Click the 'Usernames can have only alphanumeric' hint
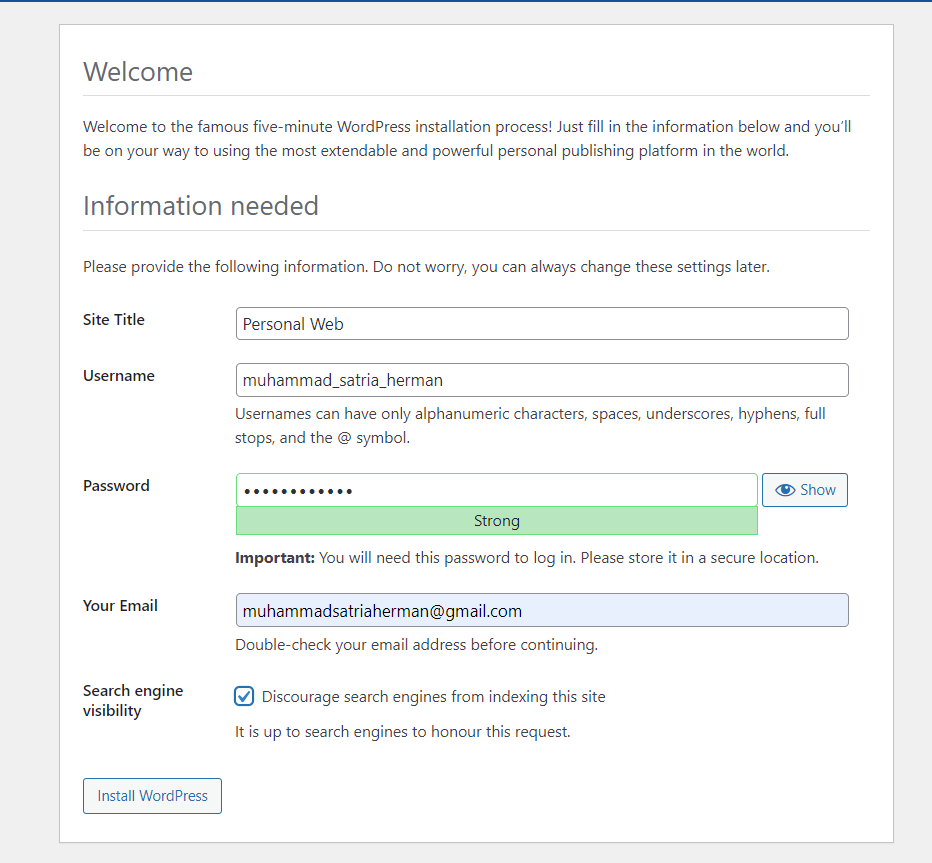 (x=530, y=426)
